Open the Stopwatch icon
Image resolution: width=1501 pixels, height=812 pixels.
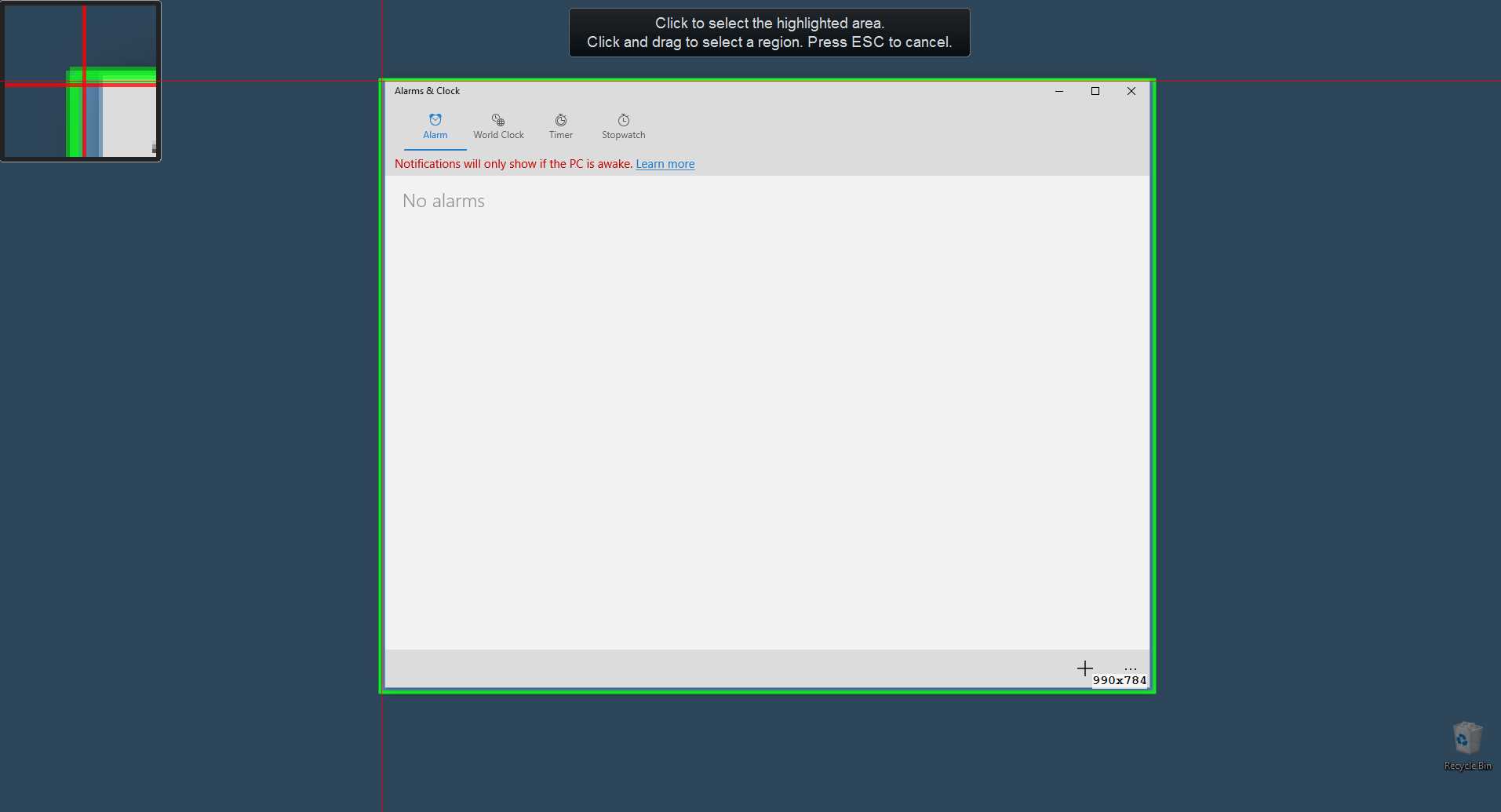(x=622, y=119)
